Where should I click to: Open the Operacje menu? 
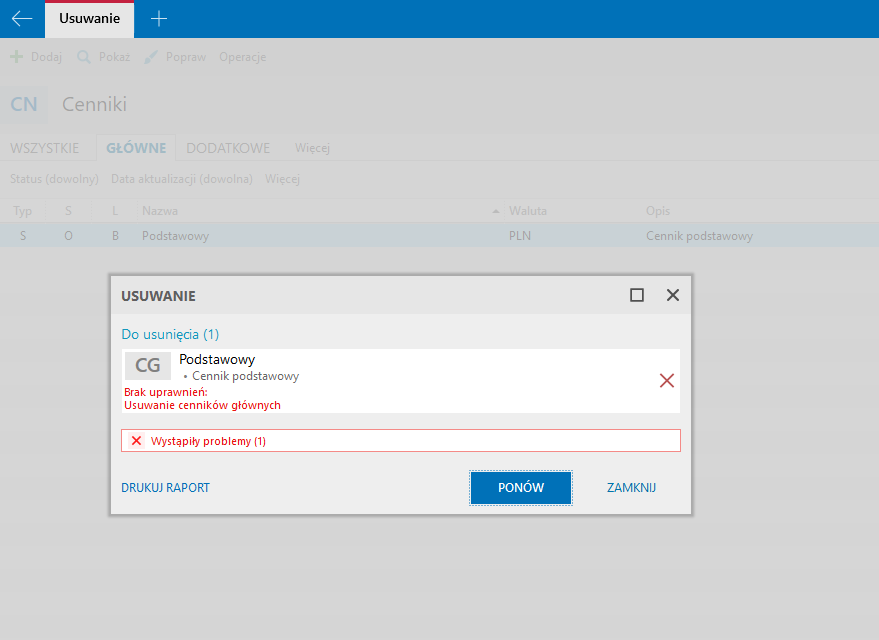(242, 57)
